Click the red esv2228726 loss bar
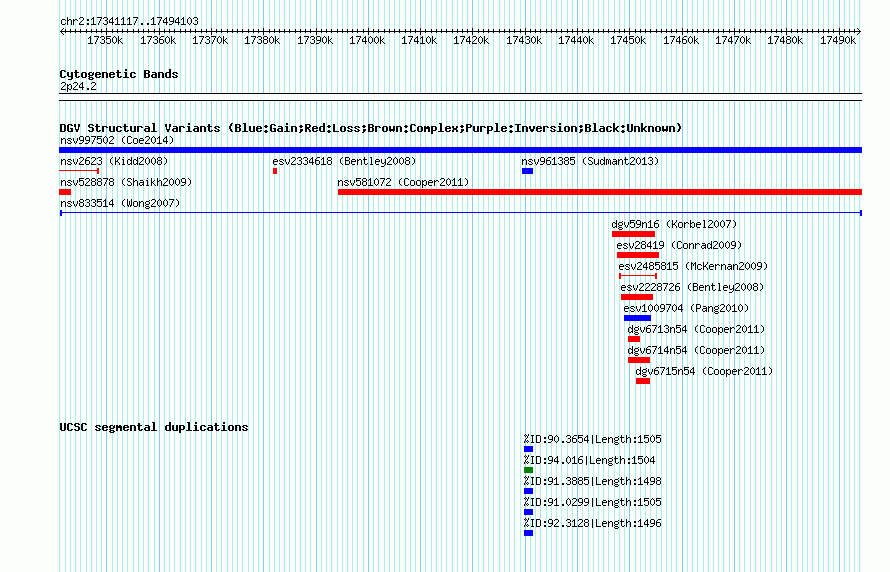The height and width of the screenshot is (572, 890). click(x=637, y=297)
